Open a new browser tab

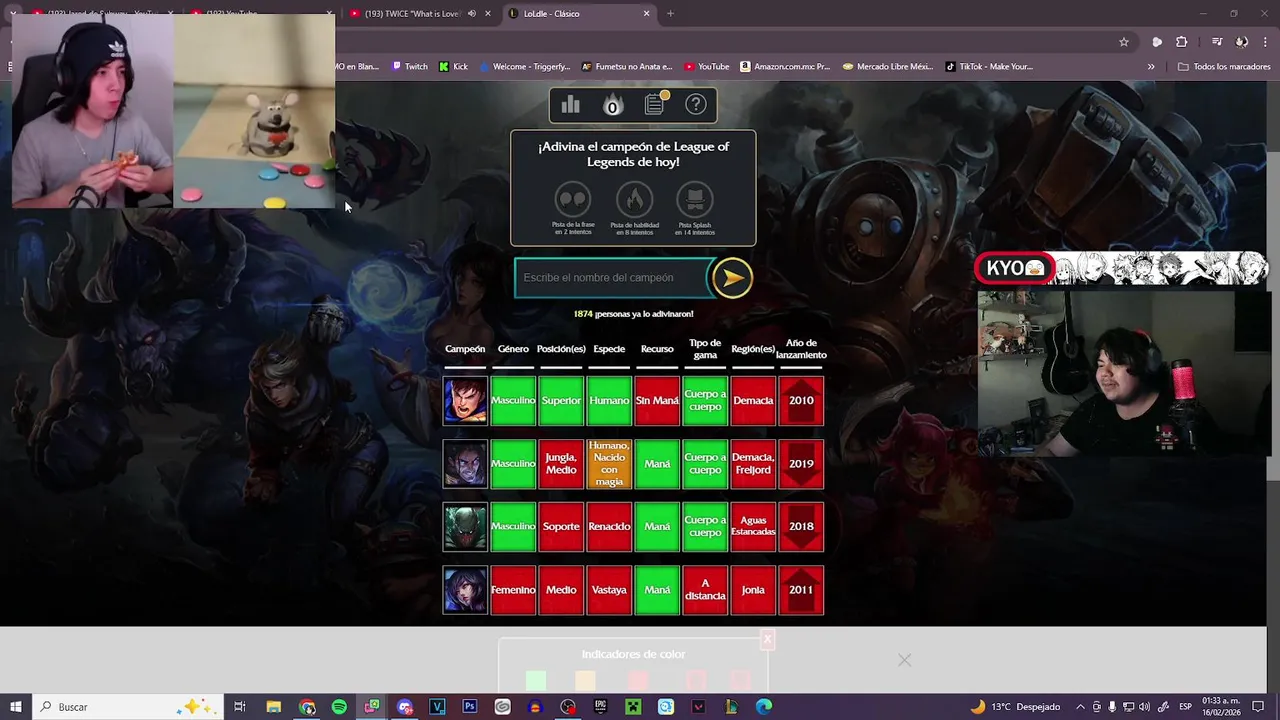tap(670, 14)
